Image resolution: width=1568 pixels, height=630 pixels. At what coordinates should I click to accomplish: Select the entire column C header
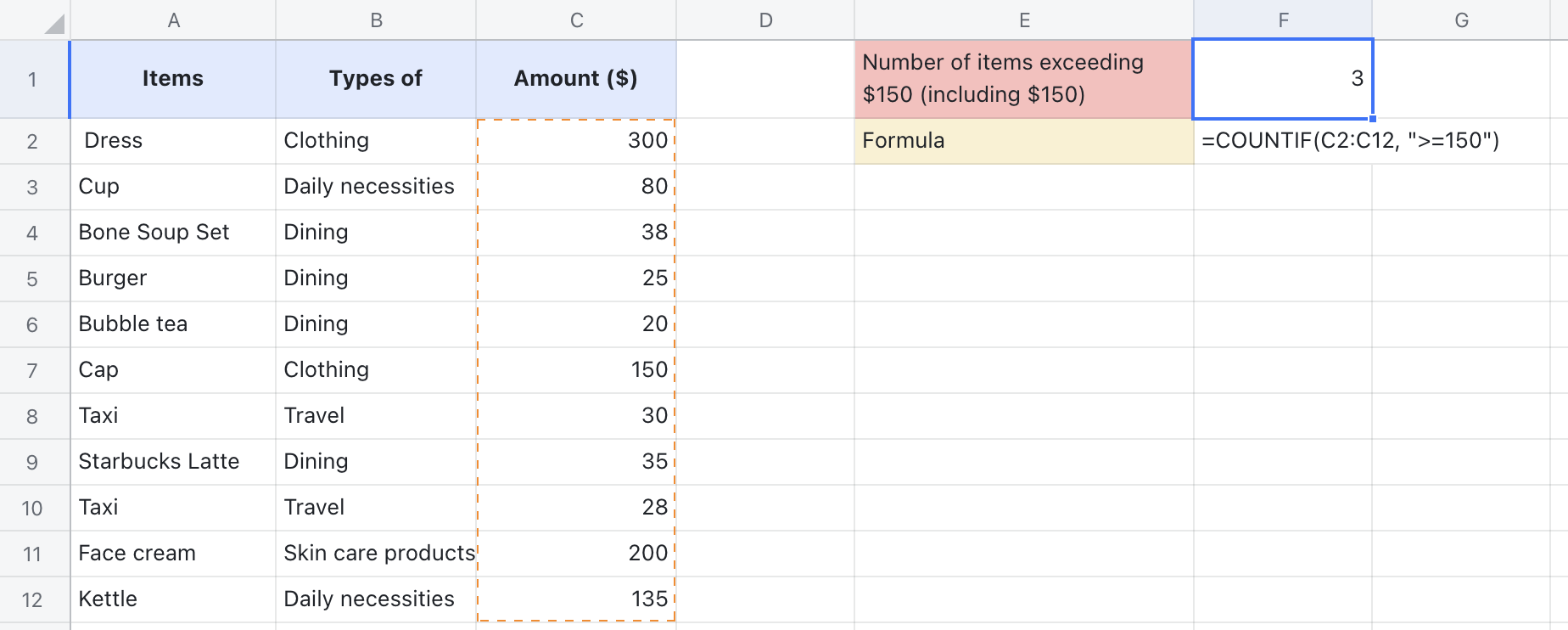(x=576, y=19)
